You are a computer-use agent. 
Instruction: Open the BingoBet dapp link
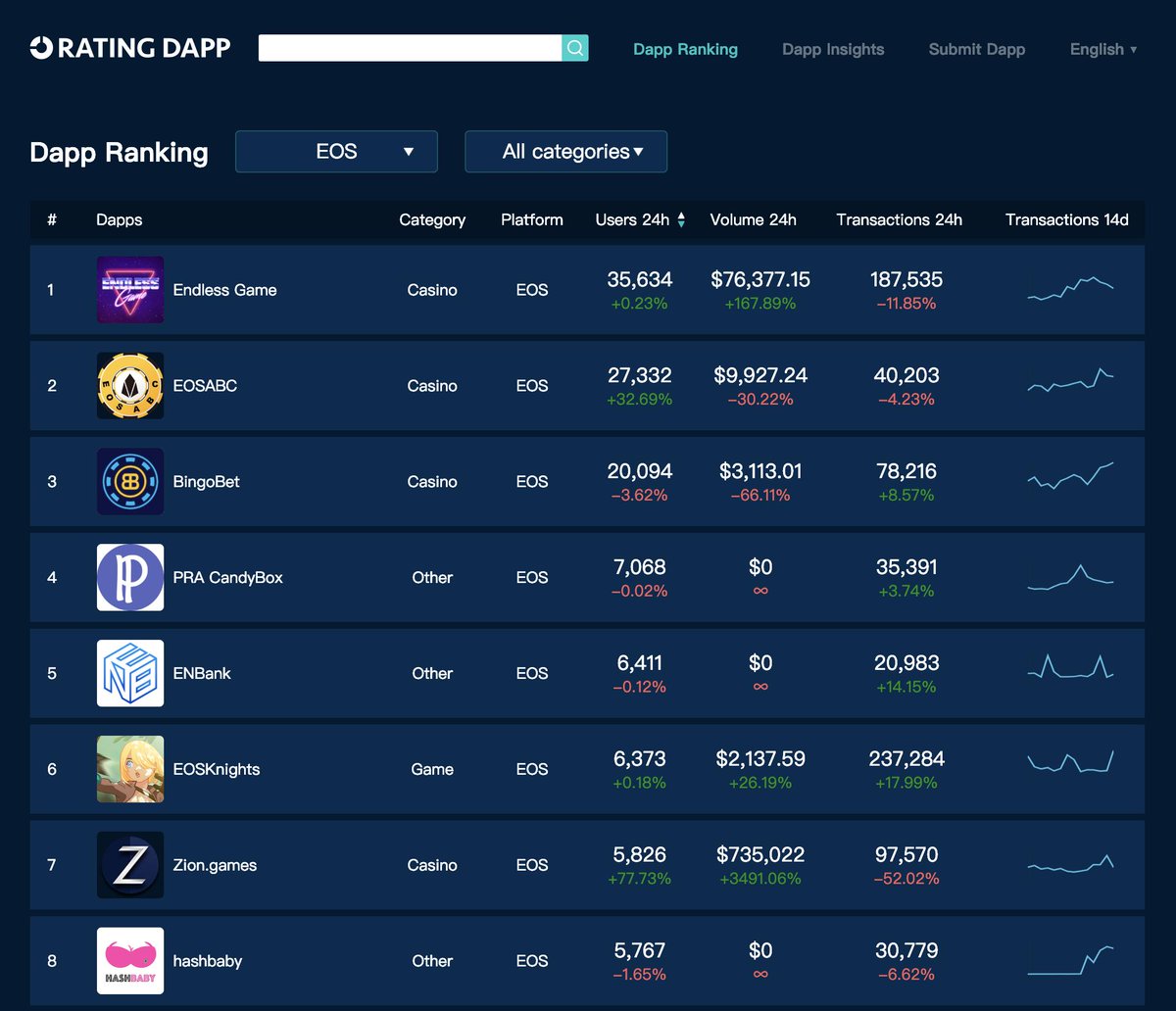[207, 482]
